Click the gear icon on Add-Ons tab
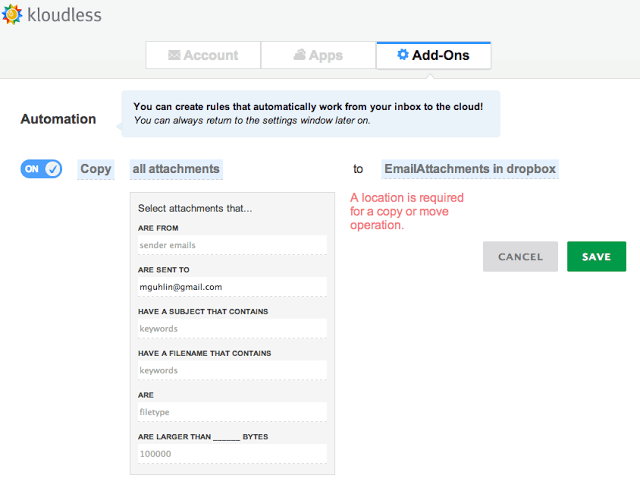This screenshot has height=491, width=640. pyautogui.click(x=402, y=55)
